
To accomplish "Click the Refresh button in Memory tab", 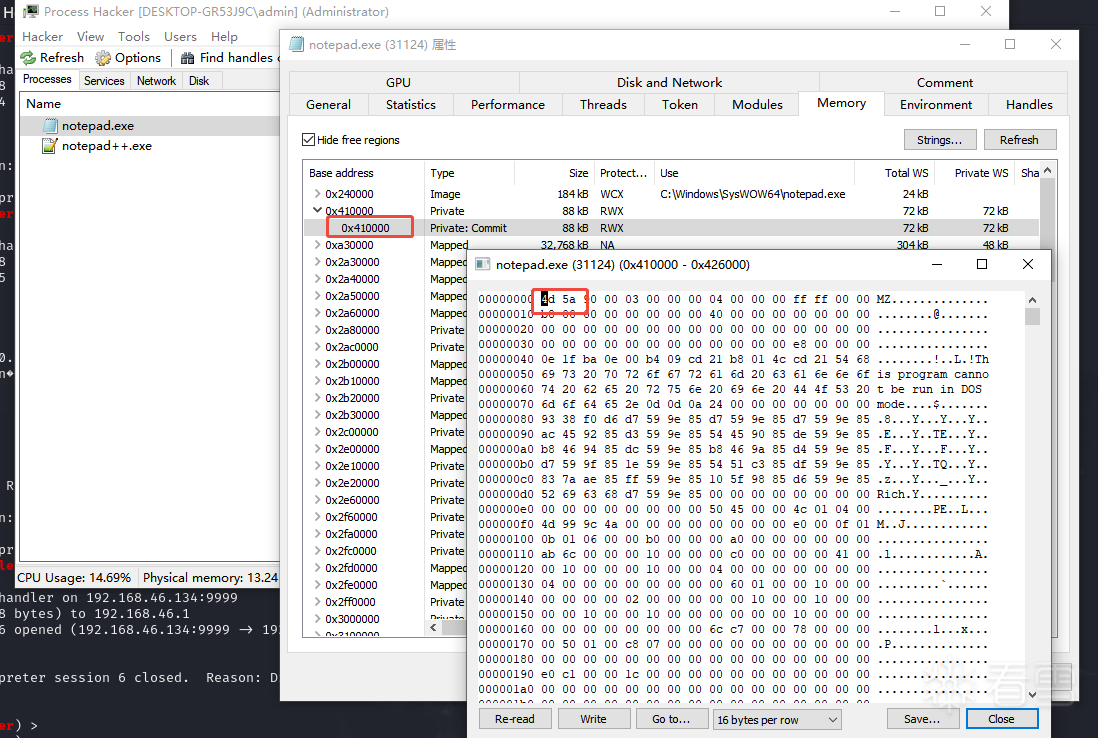I will [x=1019, y=140].
